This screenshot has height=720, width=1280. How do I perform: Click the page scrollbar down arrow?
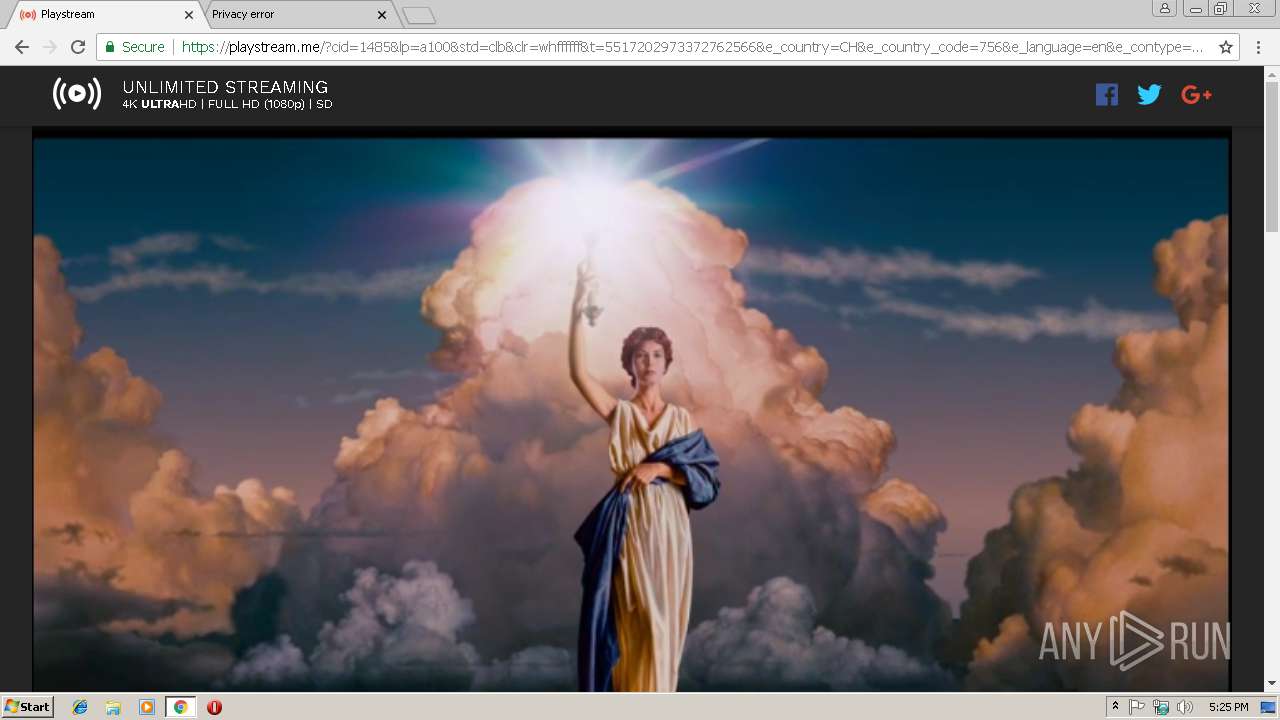click(x=1272, y=683)
